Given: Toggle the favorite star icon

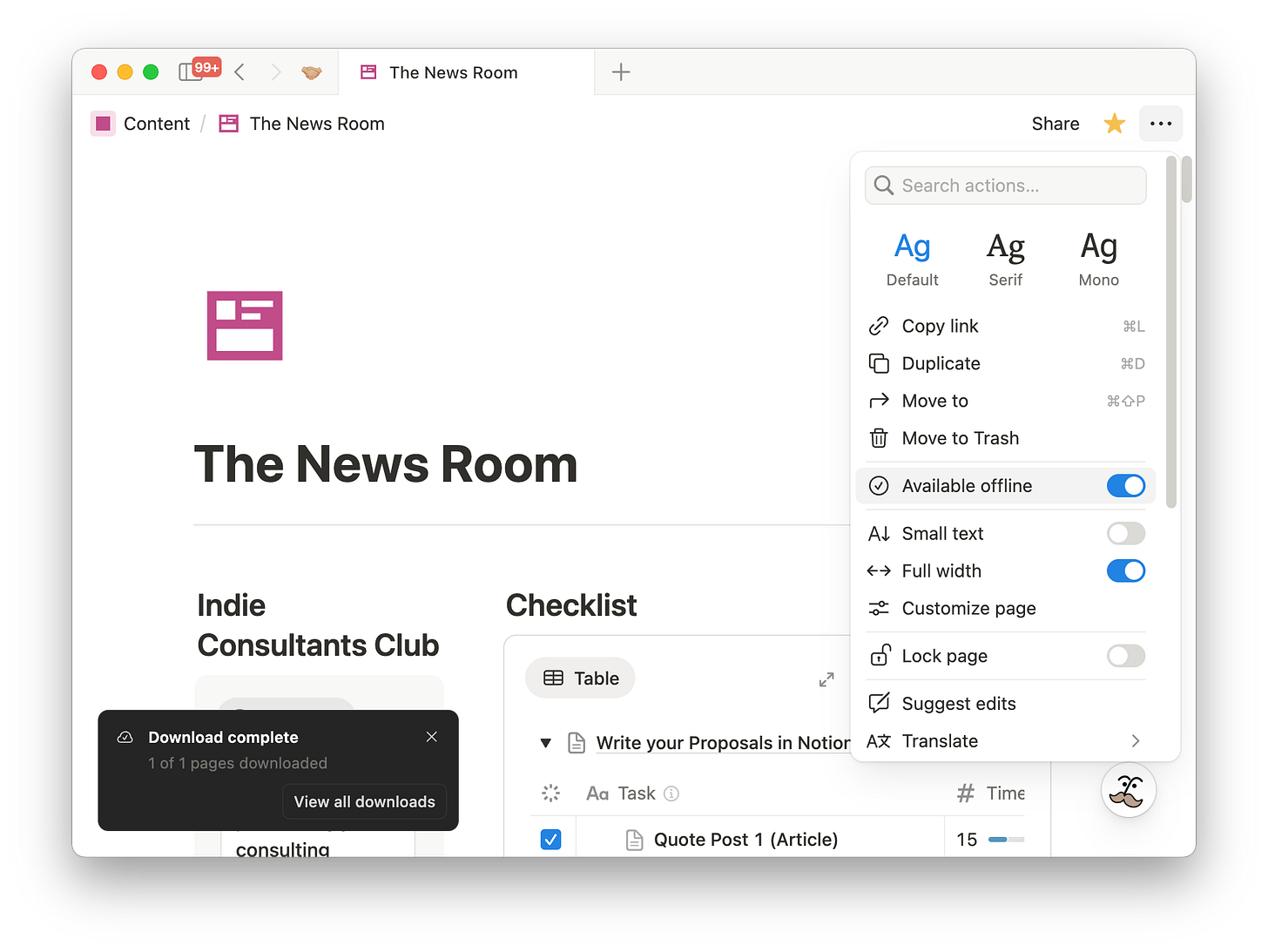Looking at the screenshot, I should click(x=1115, y=124).
